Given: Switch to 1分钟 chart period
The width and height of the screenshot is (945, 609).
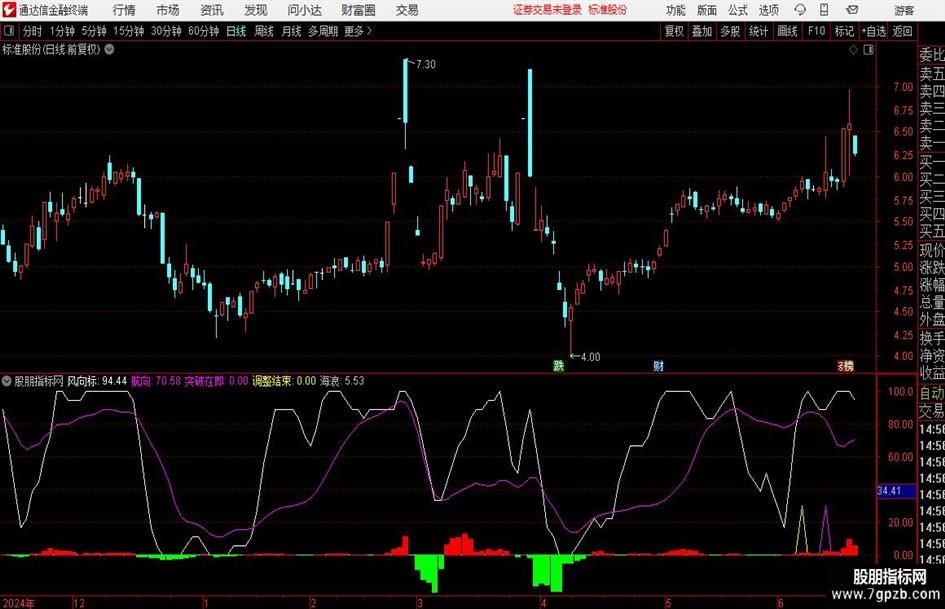Looking at the screenshot, I should click(62, 31).
